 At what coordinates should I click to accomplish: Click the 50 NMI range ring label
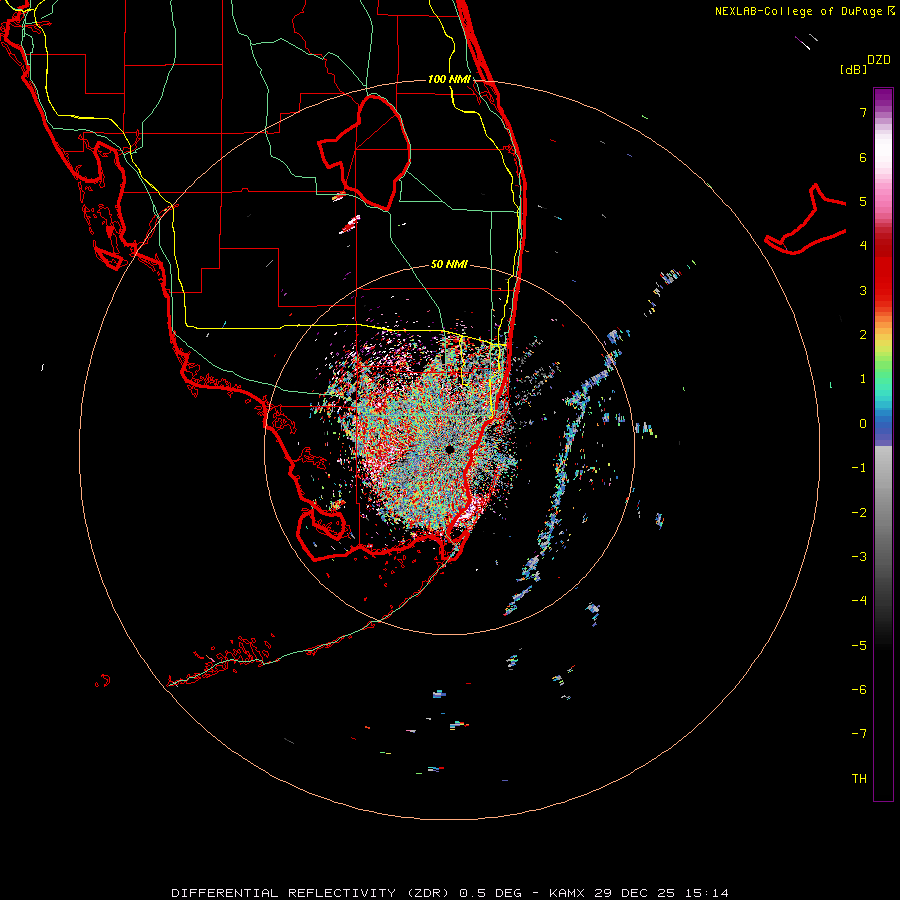pos(449,264)
